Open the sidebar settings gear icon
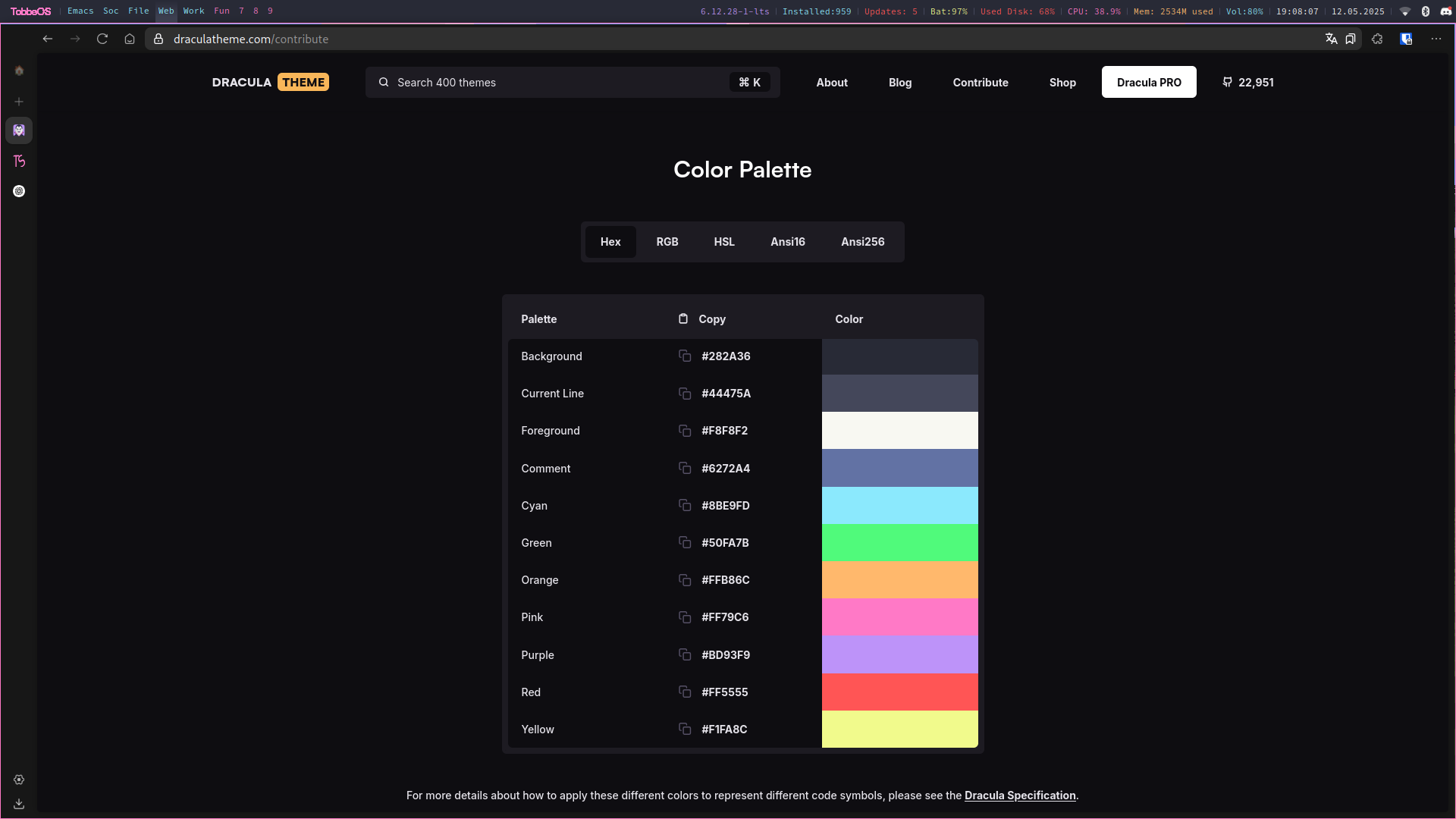This screenshot has width=1456, height=819. pyautogui.click(x=19, y=780)
